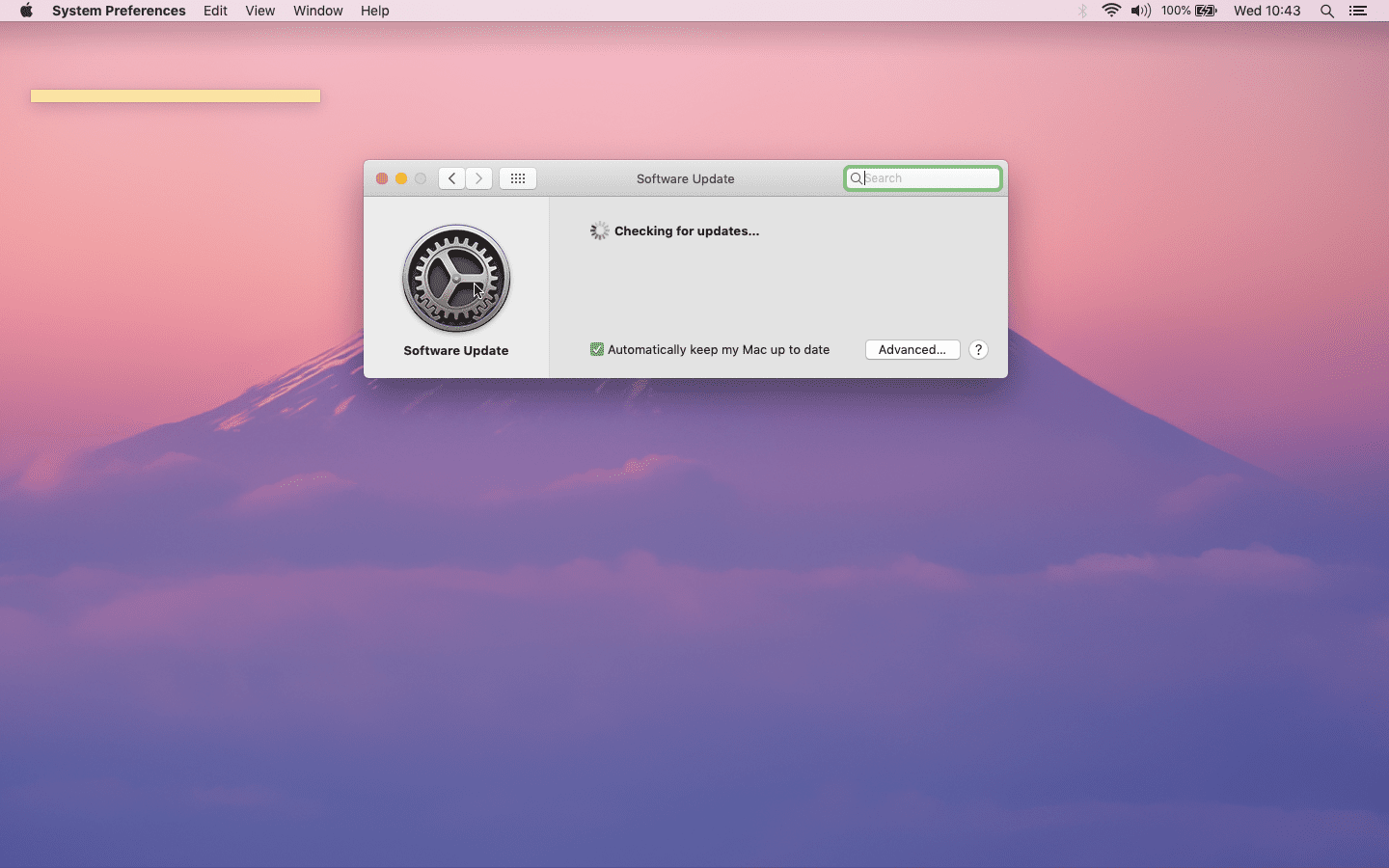Click the yellow sticky note on desktop
The image size is (1389, 868).
tap(176, 95)
